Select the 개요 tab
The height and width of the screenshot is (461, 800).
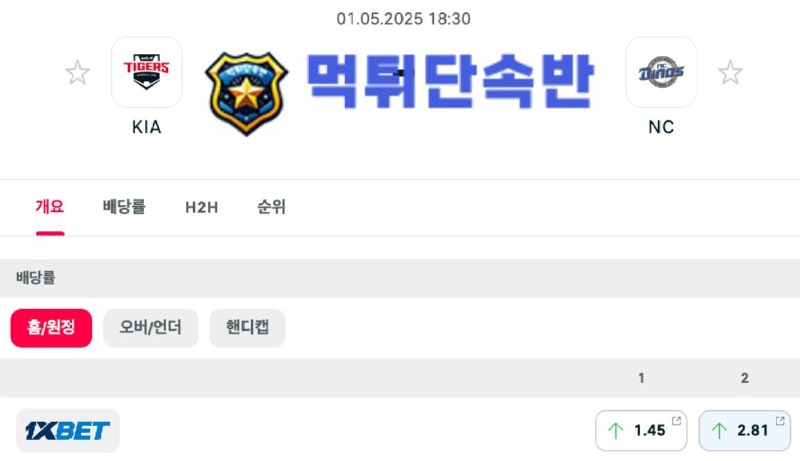coord(50,207)
